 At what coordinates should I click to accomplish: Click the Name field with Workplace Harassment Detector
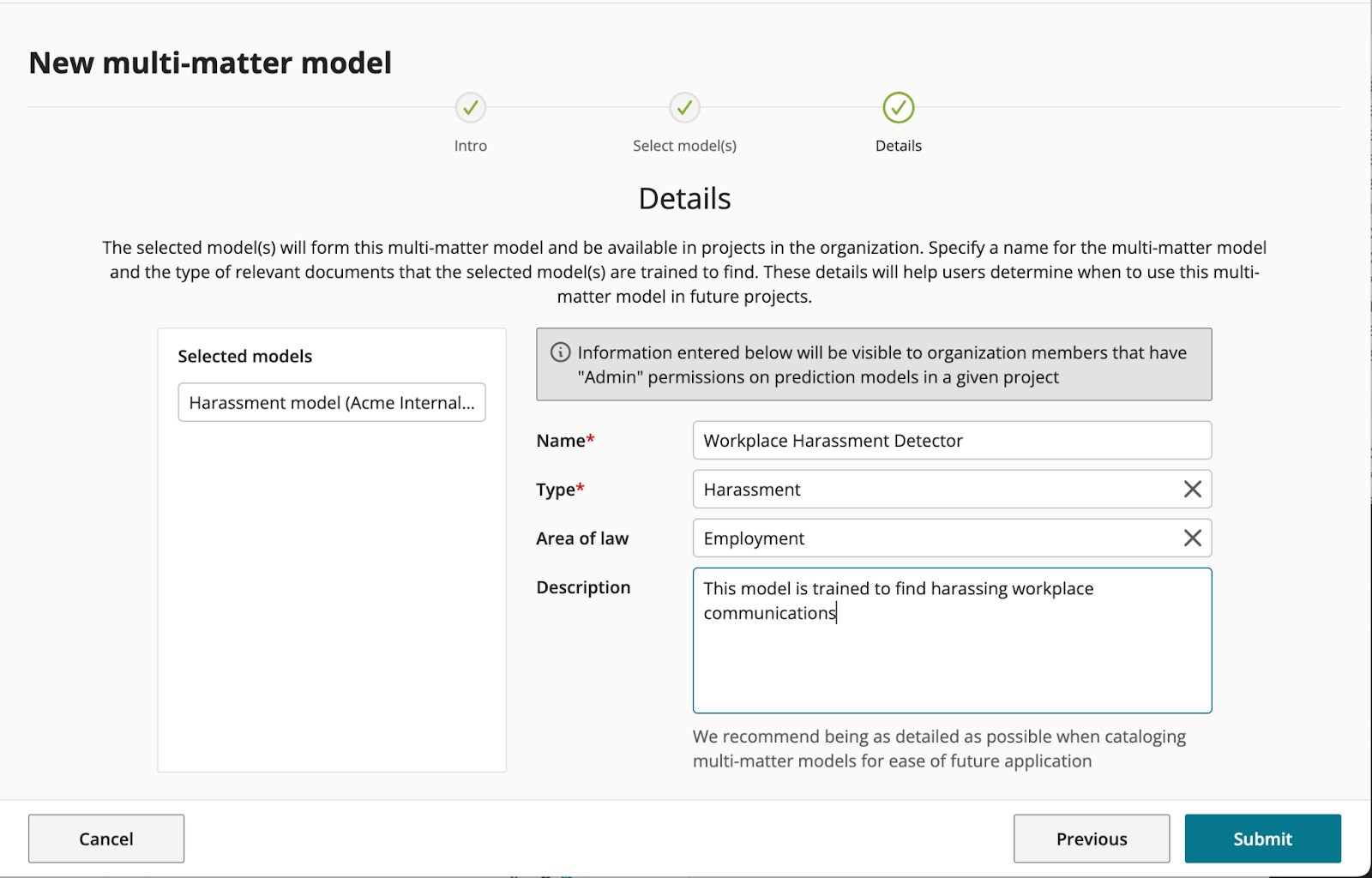pos(952,440)
